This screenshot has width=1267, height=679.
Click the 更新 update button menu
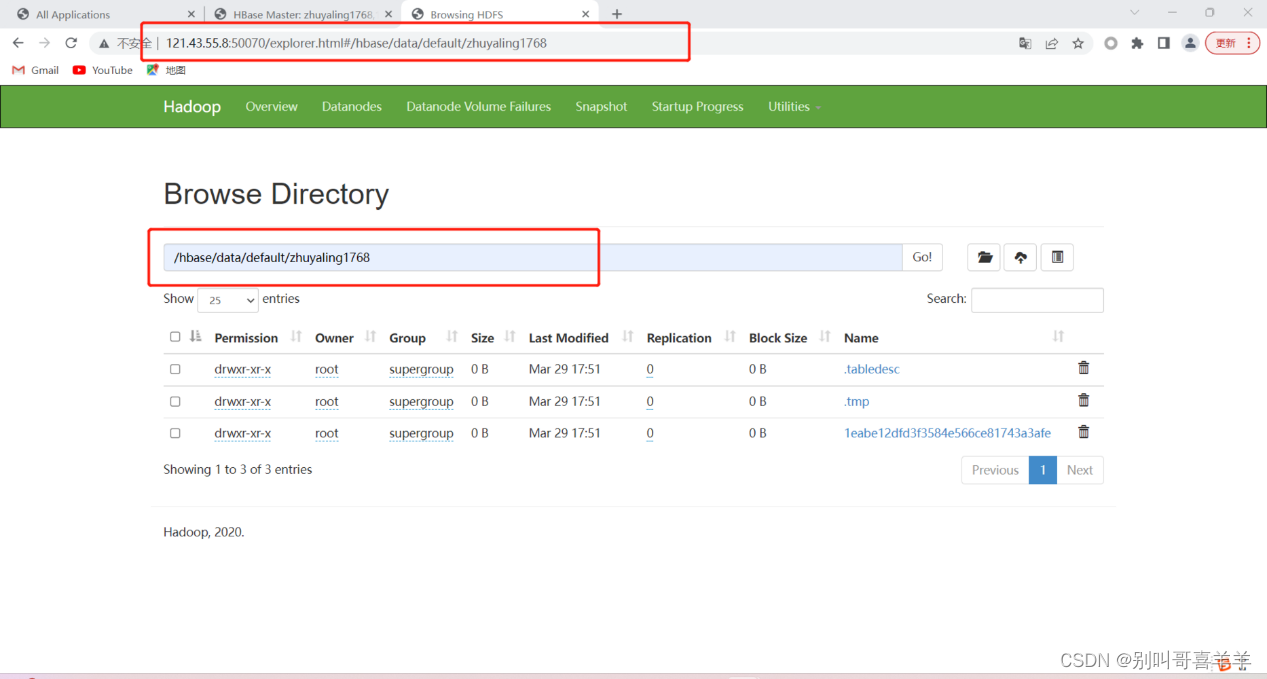coord(1232,43)
